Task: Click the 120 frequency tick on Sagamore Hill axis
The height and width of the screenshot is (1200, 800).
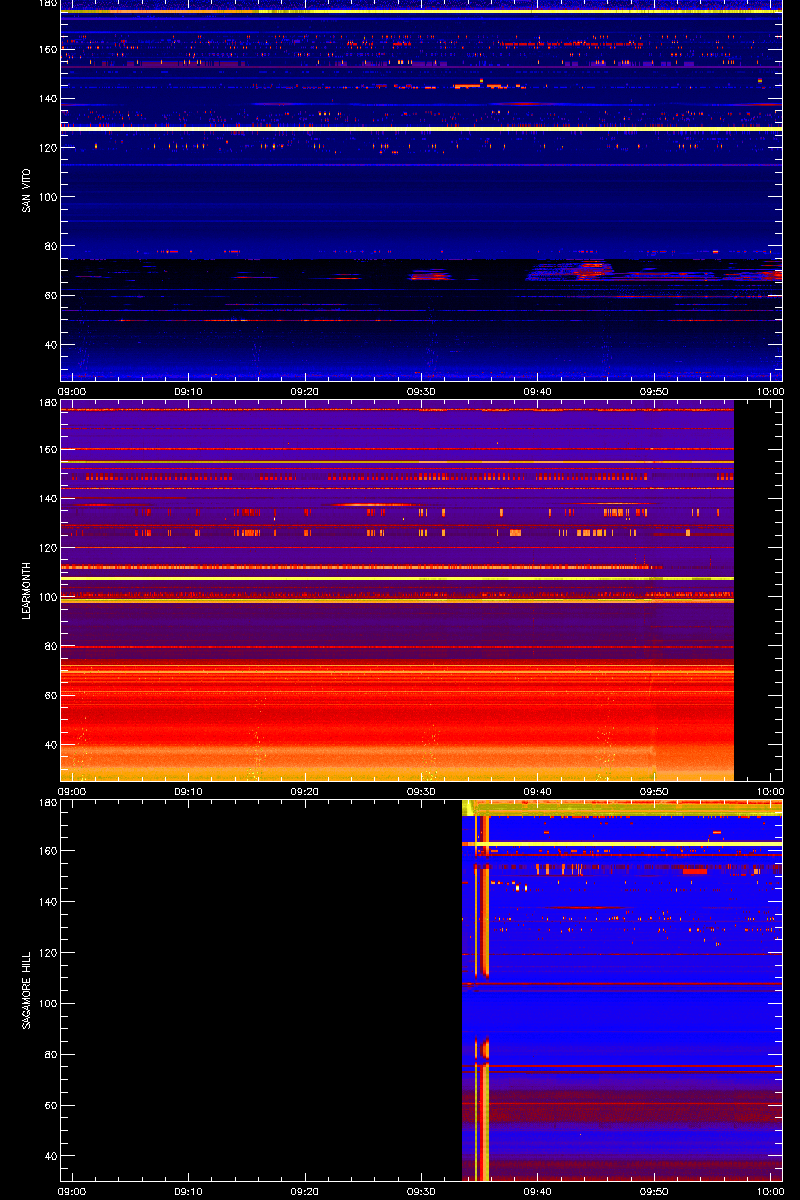Action: pos(46,953)
